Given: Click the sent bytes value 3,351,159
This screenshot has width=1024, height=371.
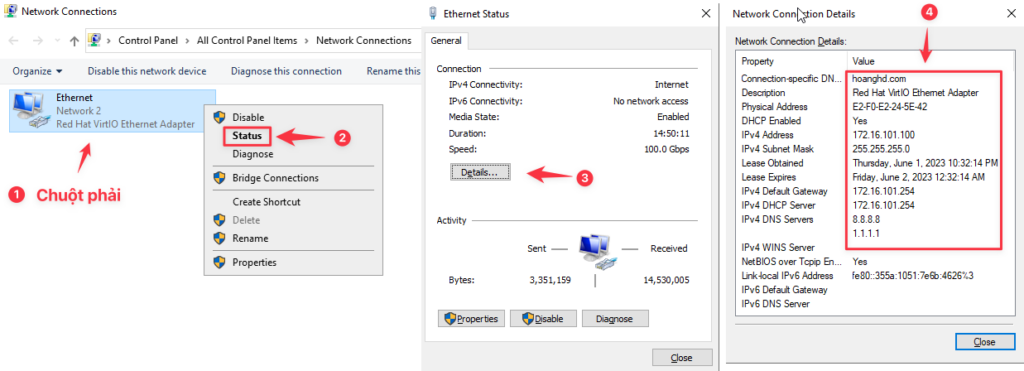Looking at the screenshot, I should tap(551, 280).
